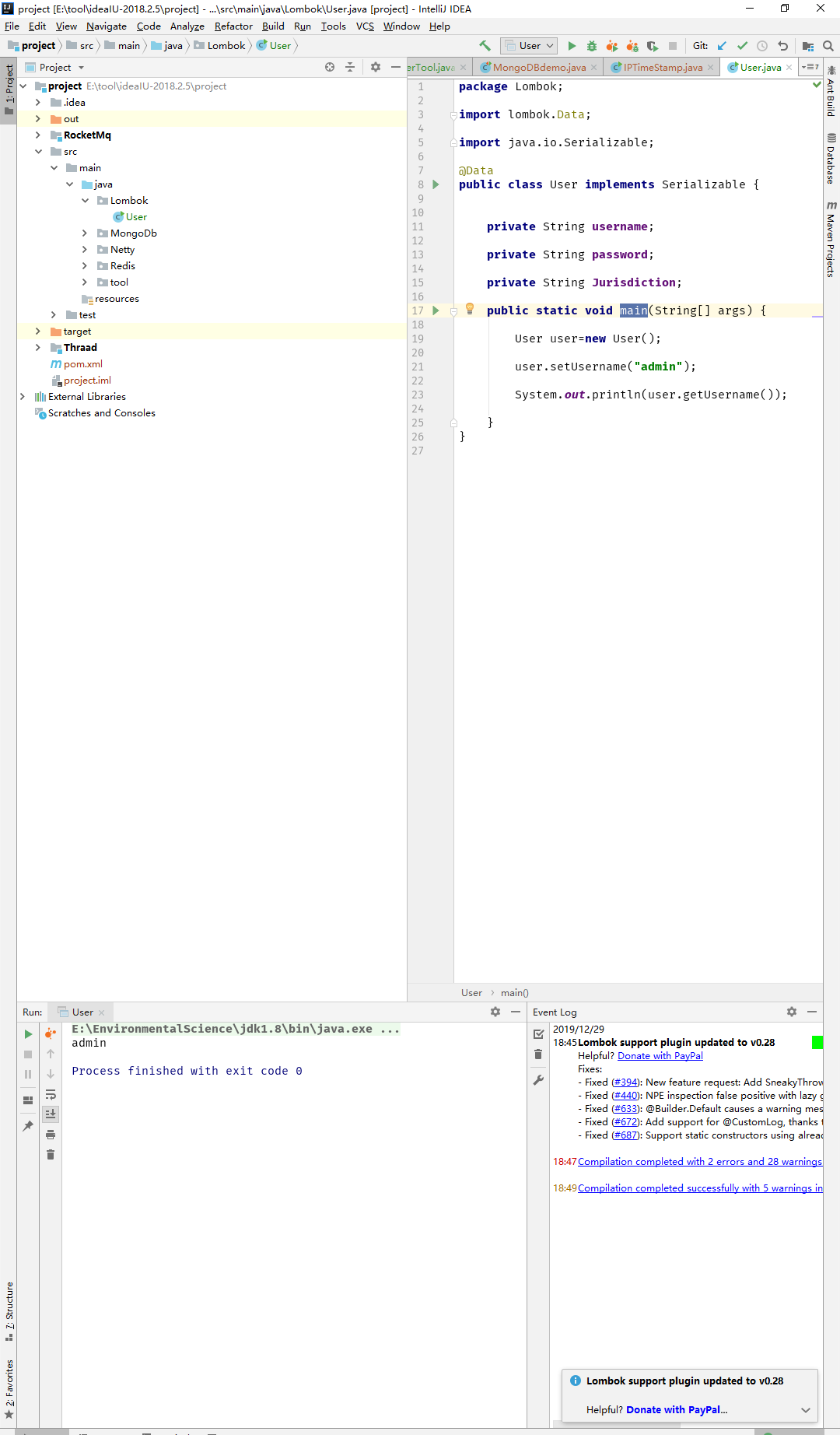Click the intention light bulb on line 17
The image size is (840, 1435).
(470, 309)
